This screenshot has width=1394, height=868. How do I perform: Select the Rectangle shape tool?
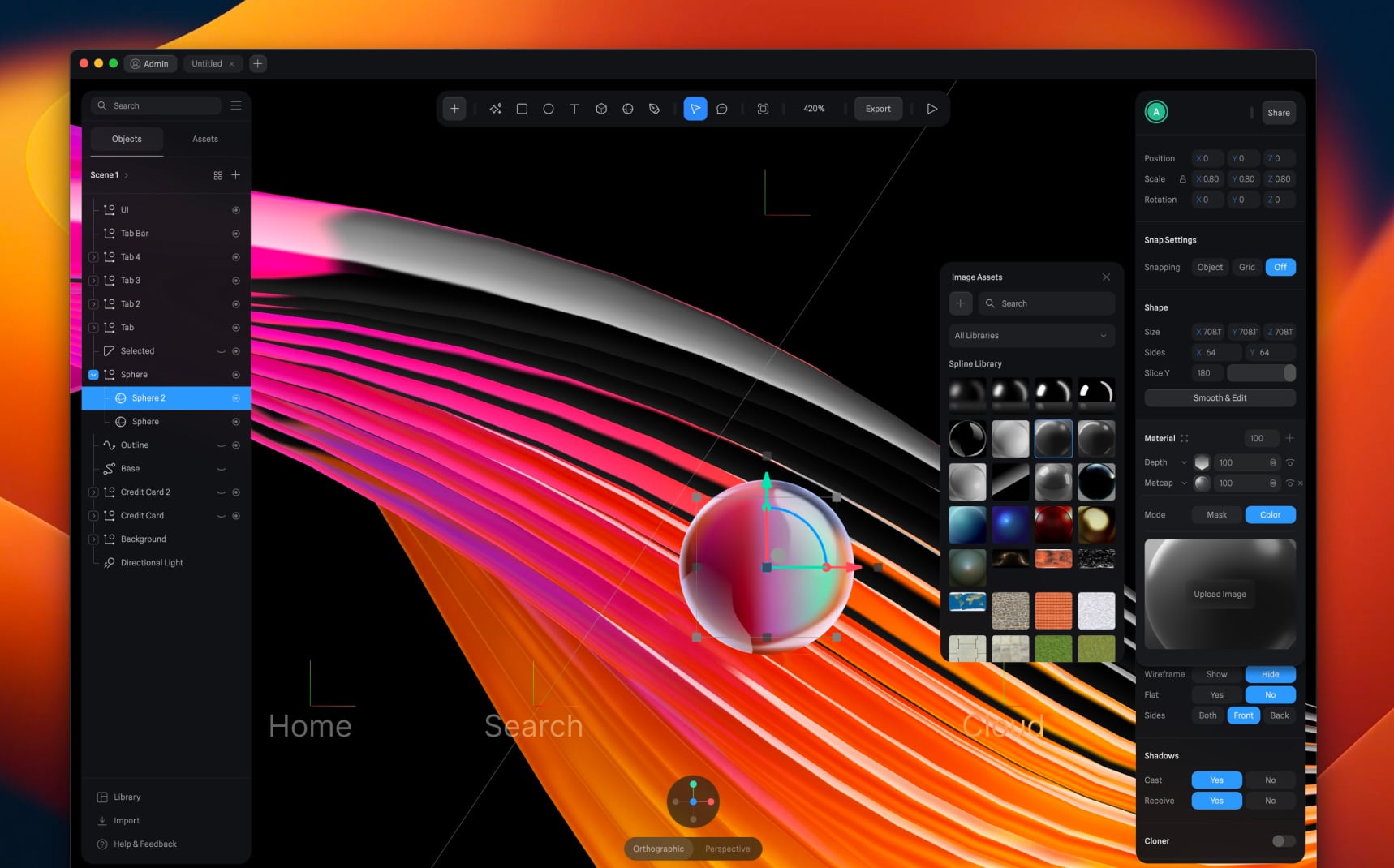click(522, 108)
